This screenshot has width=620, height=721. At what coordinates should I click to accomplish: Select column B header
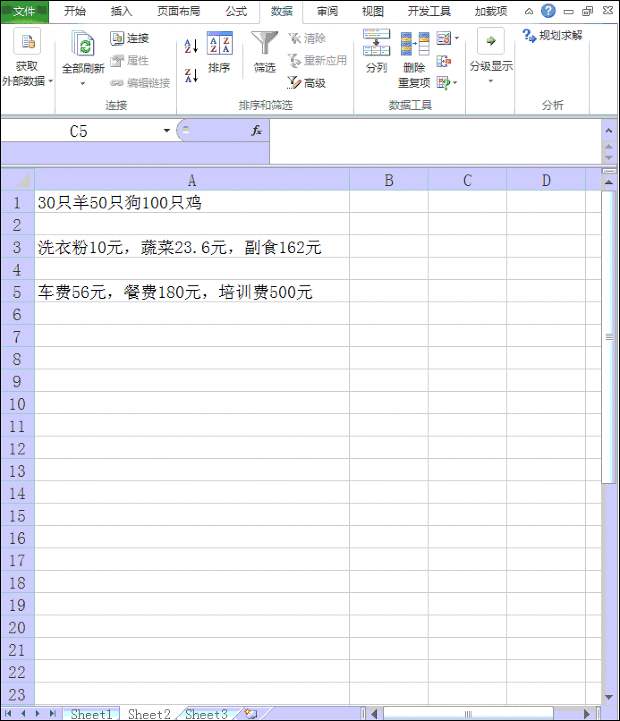[389, 180]
